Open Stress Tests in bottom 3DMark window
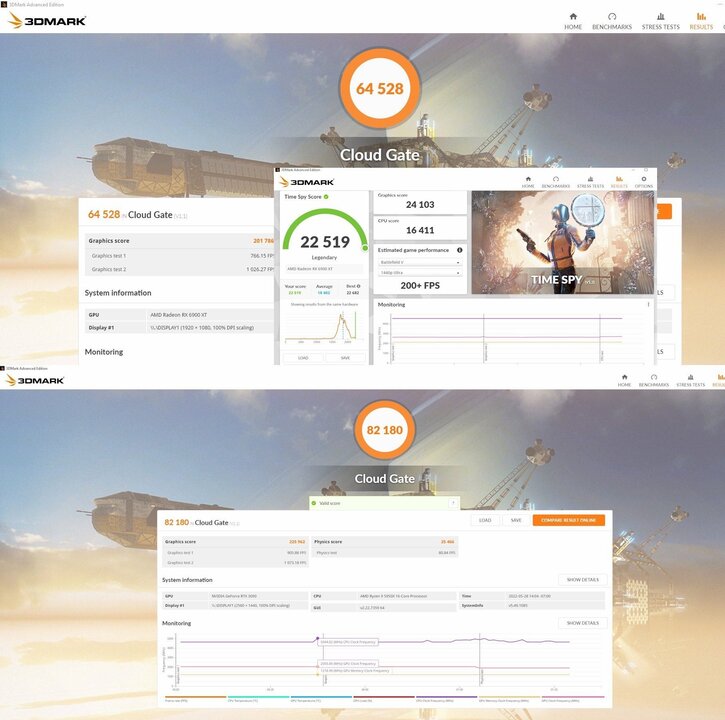 tap(690, 380)
